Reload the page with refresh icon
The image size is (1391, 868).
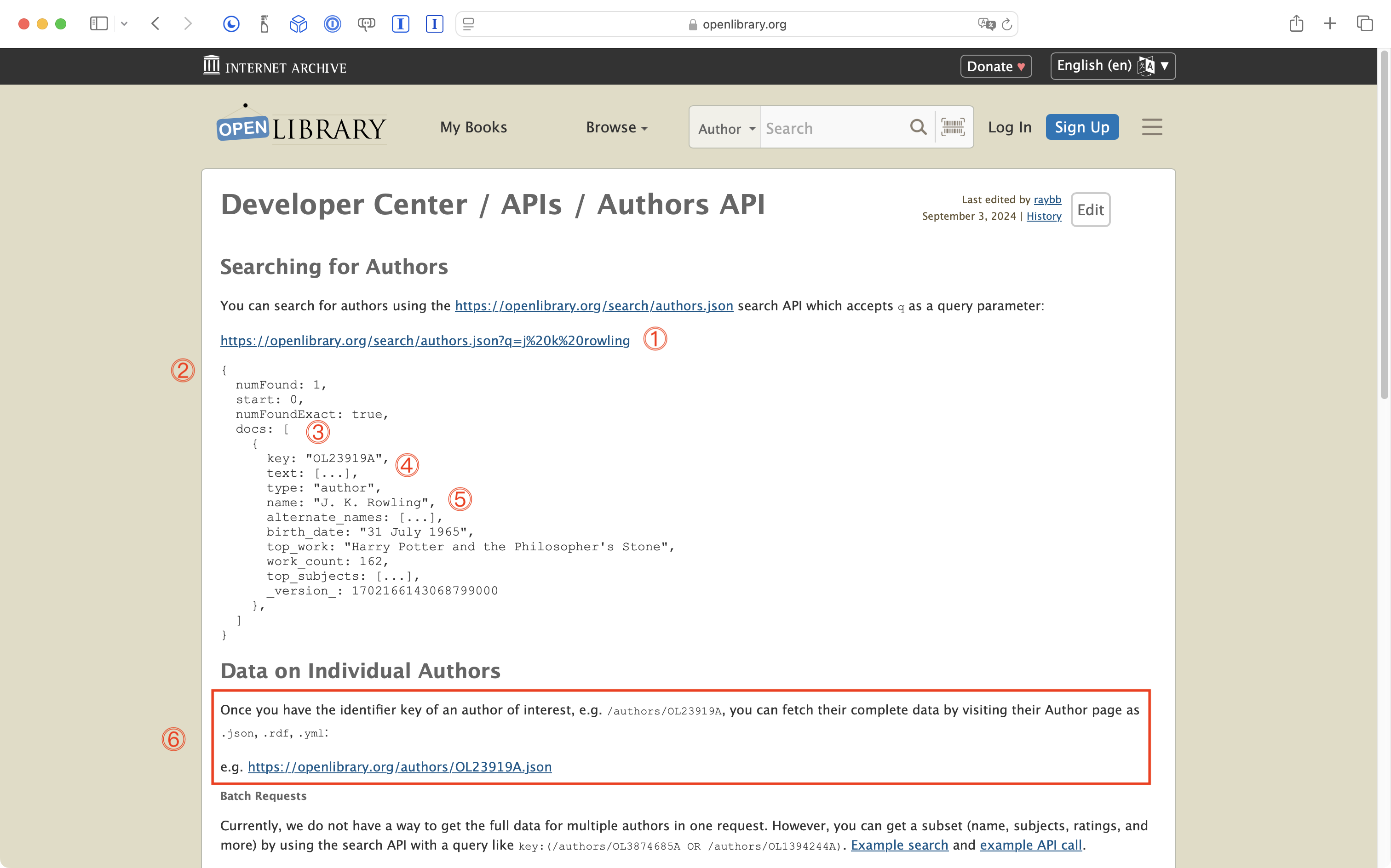(1007, 24)
